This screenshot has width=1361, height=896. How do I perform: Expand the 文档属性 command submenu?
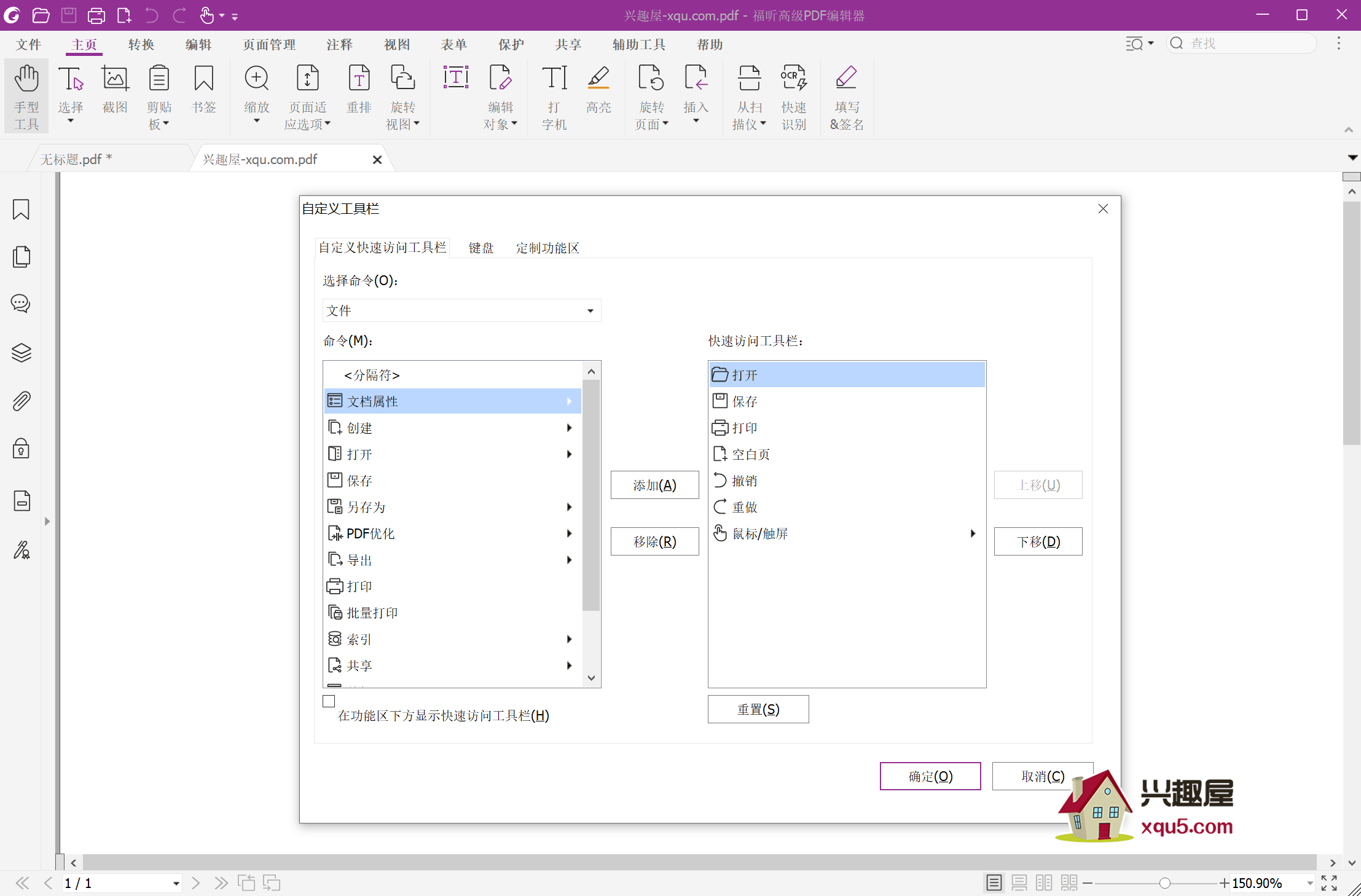point(572,401)
